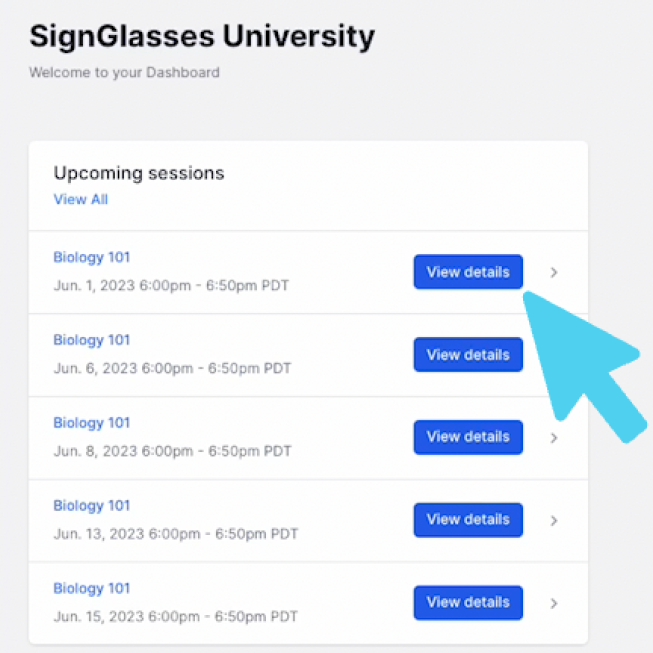Expand chevron arrow for Jun. 8 session

point(554,438)
